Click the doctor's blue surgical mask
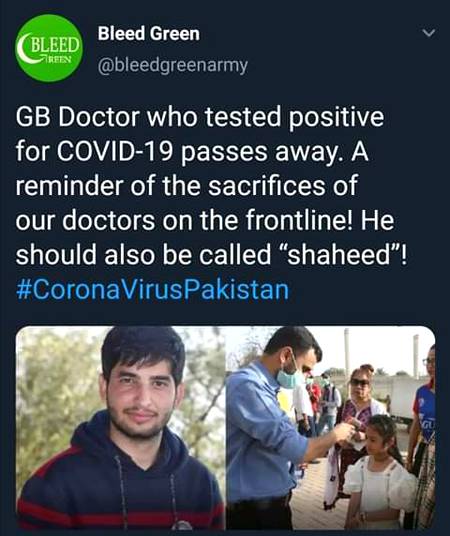The width and height of the screenshot is (450, 536). click(288, 377)
